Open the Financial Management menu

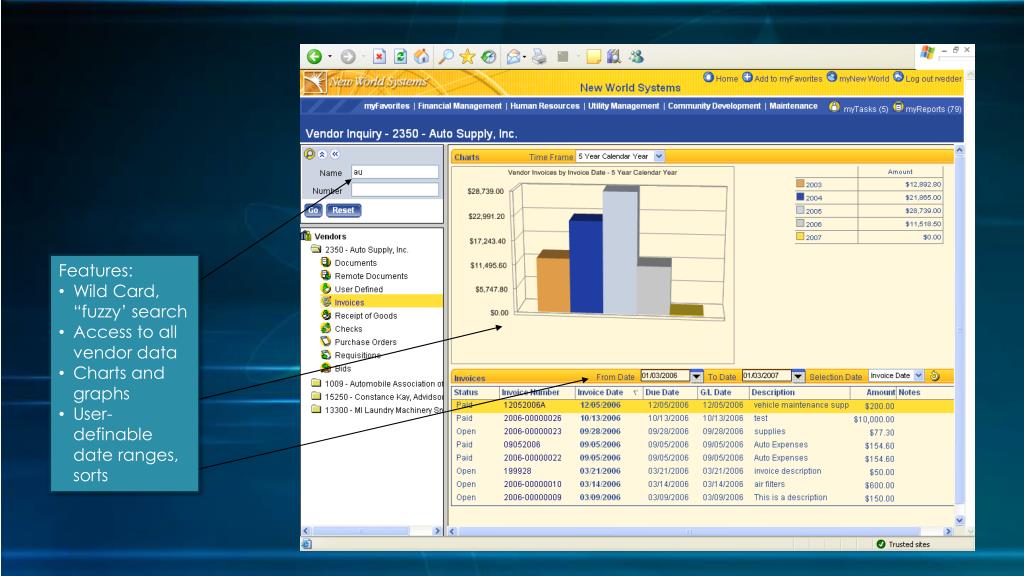point(460,106)
